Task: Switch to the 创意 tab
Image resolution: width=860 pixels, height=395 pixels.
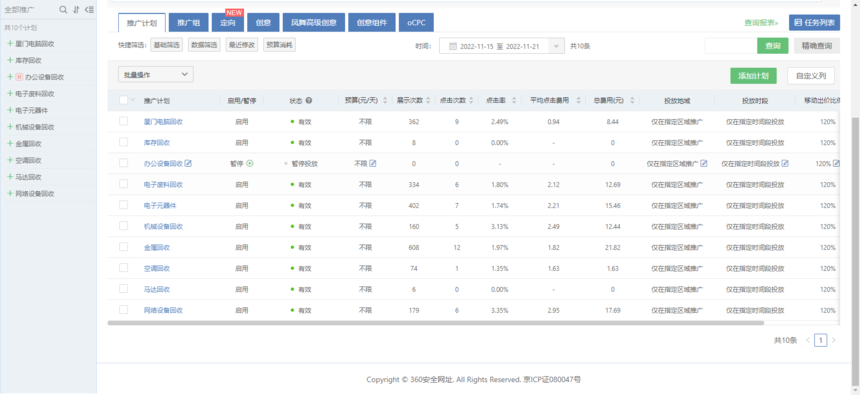Action: 263,23
